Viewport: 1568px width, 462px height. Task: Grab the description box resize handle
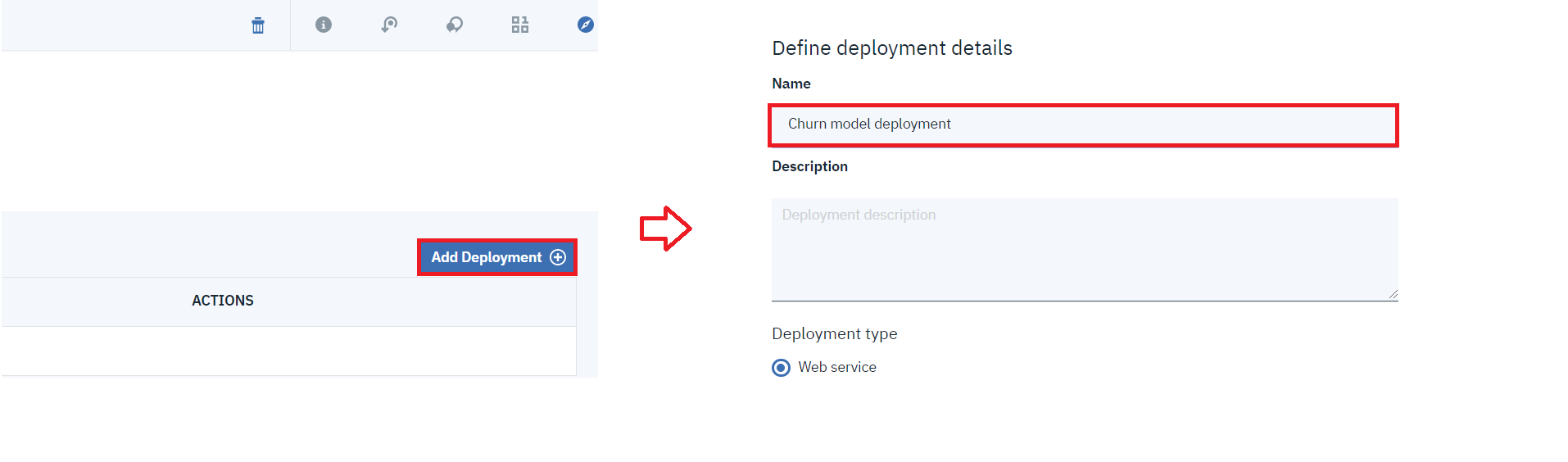pos(1393,295)
